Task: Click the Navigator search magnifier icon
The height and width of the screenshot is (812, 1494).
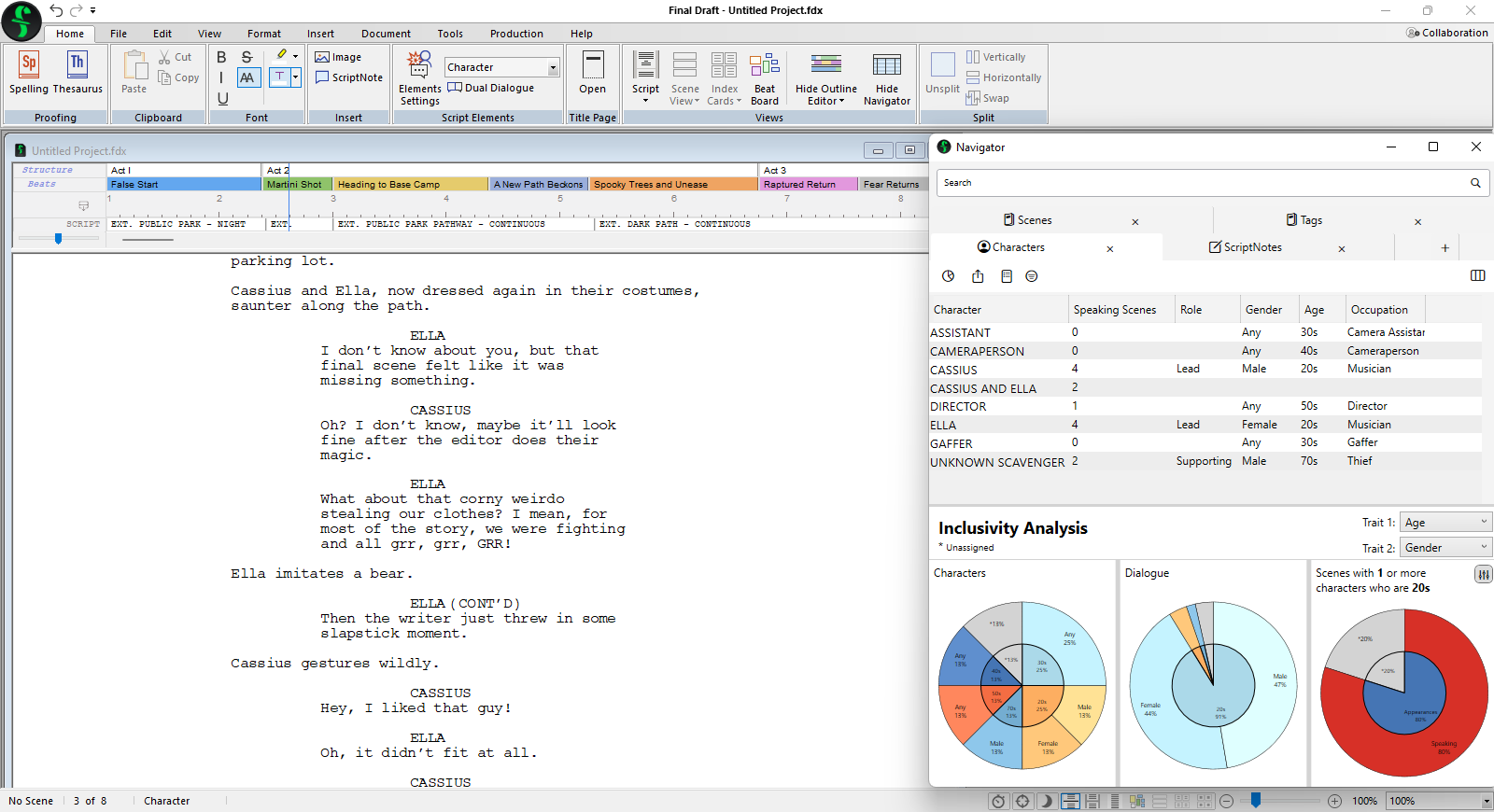Action: [1475, 183]
